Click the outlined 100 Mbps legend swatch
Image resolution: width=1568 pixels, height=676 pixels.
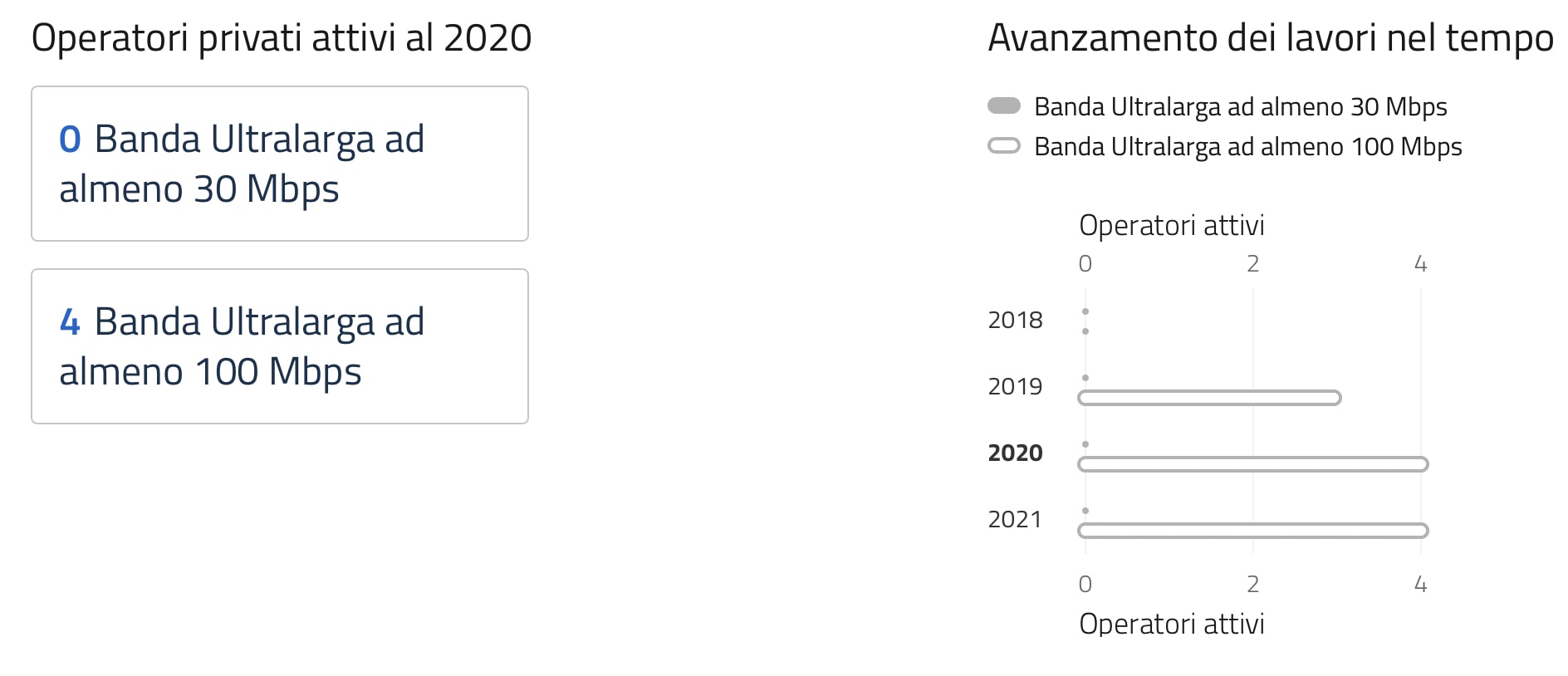click(1003, 146)
